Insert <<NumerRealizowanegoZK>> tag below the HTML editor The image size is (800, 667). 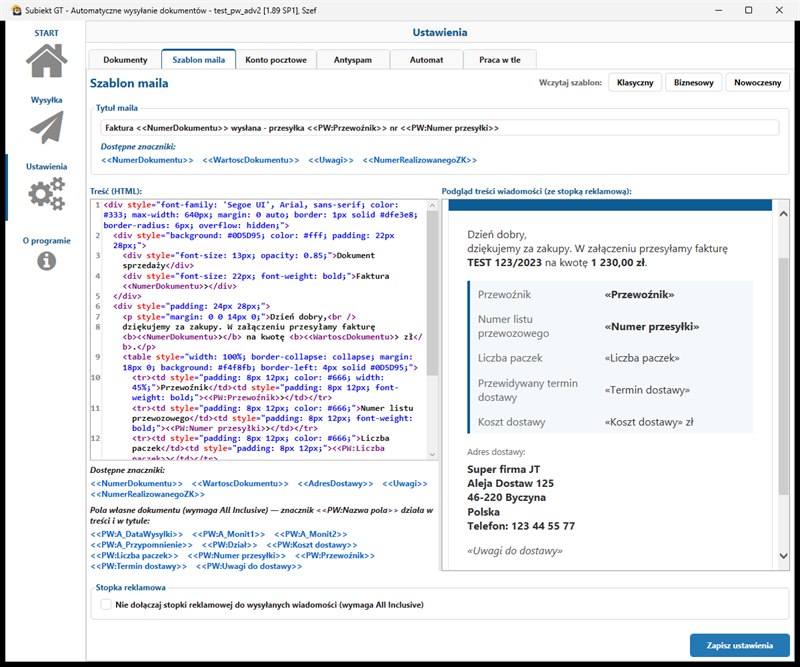(147, 494)
